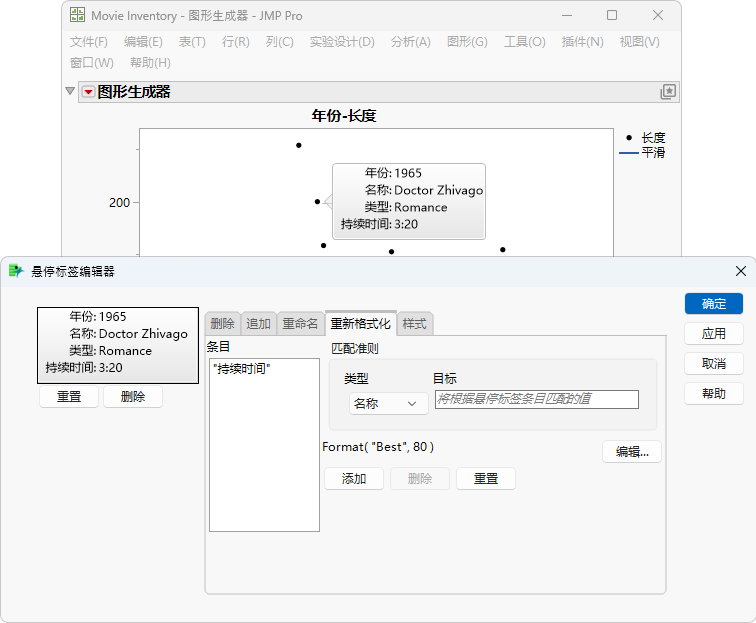Switch to the 样式 tab
Screen dimensions: 756x623
[415, 324]
